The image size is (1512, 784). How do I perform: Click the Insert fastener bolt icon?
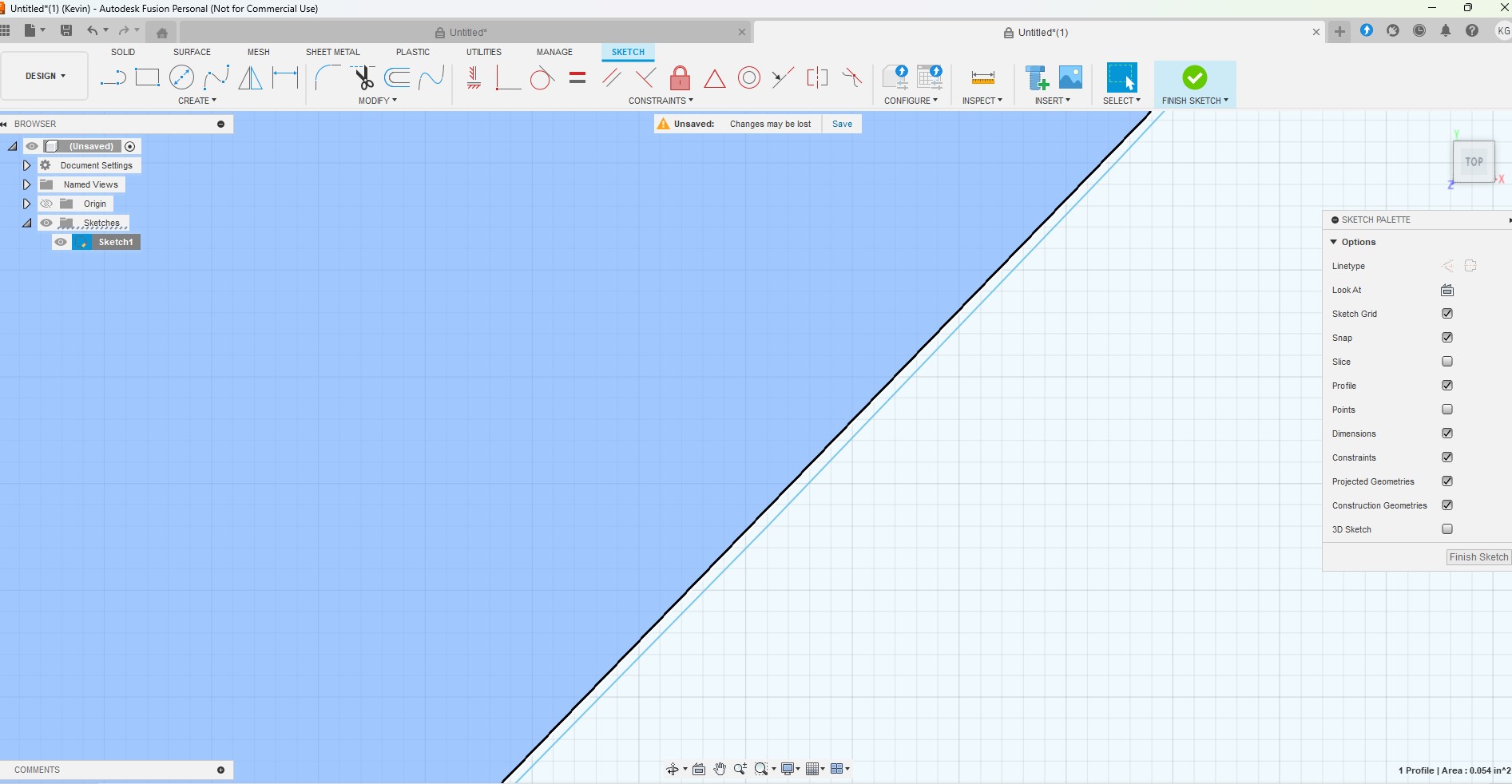[1037, 77]
